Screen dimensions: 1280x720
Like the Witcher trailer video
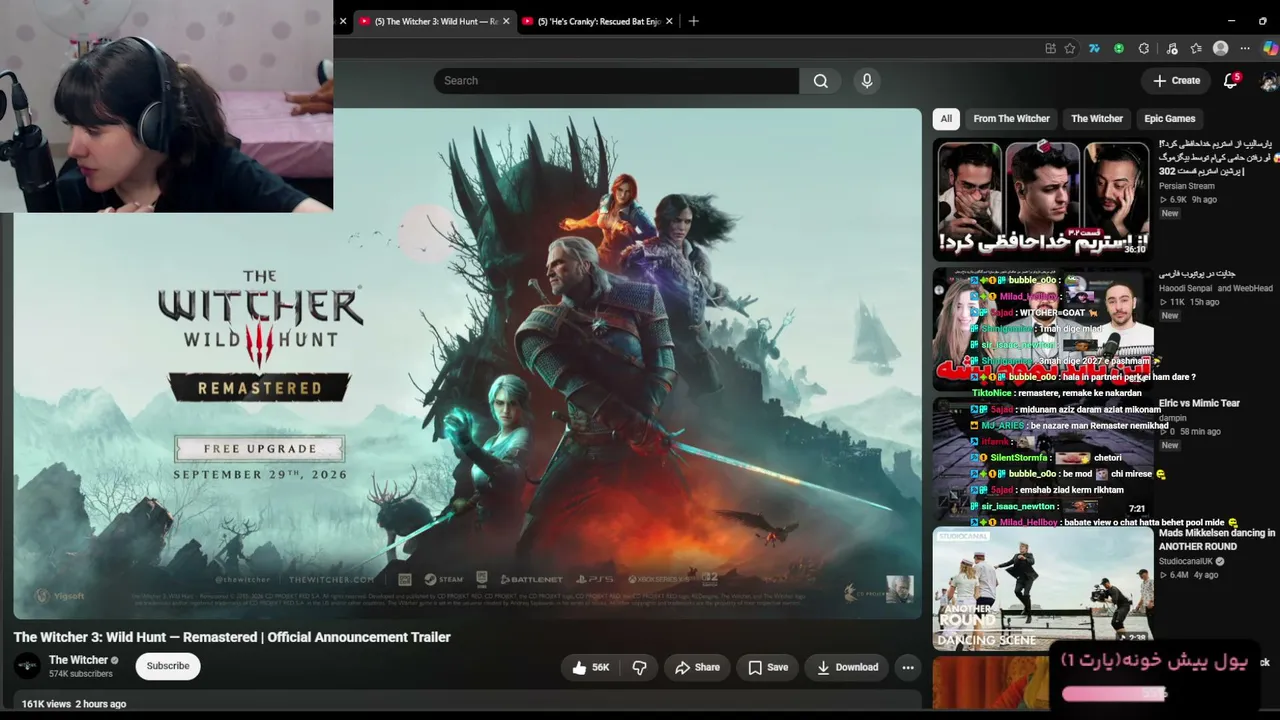590,667
